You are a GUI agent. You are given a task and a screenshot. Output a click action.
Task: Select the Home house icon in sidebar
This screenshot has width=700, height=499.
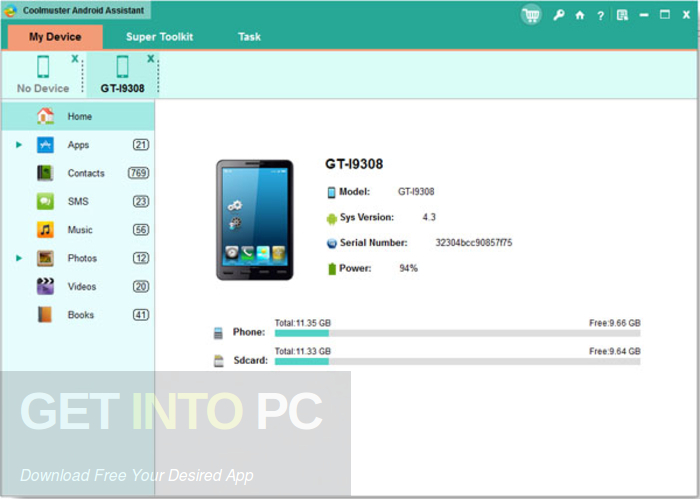click(x=45, y=116)
